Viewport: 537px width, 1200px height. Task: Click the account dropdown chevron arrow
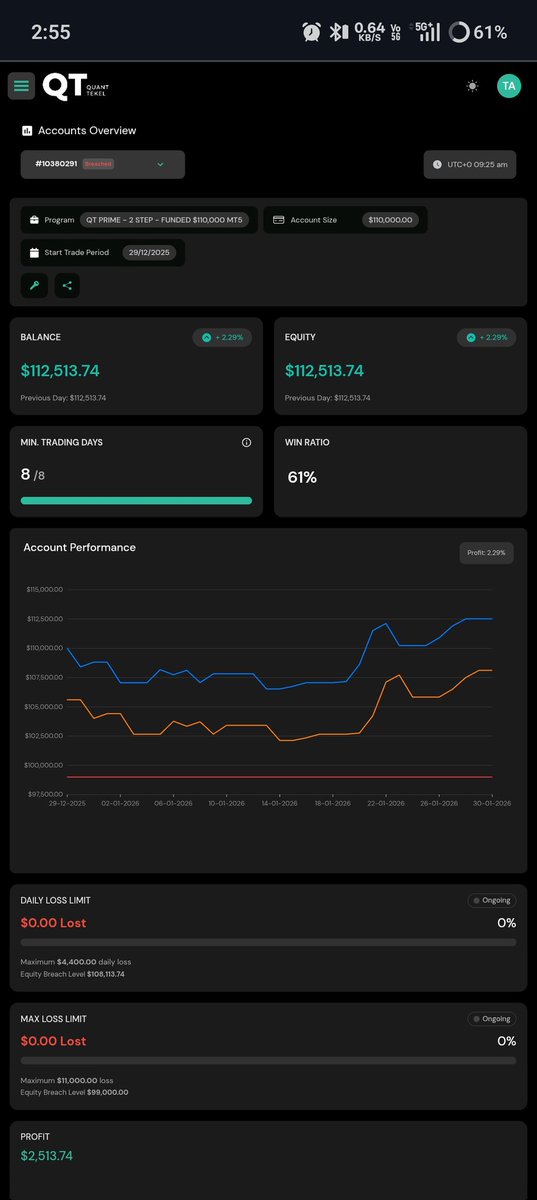click(x=160, y=164)
